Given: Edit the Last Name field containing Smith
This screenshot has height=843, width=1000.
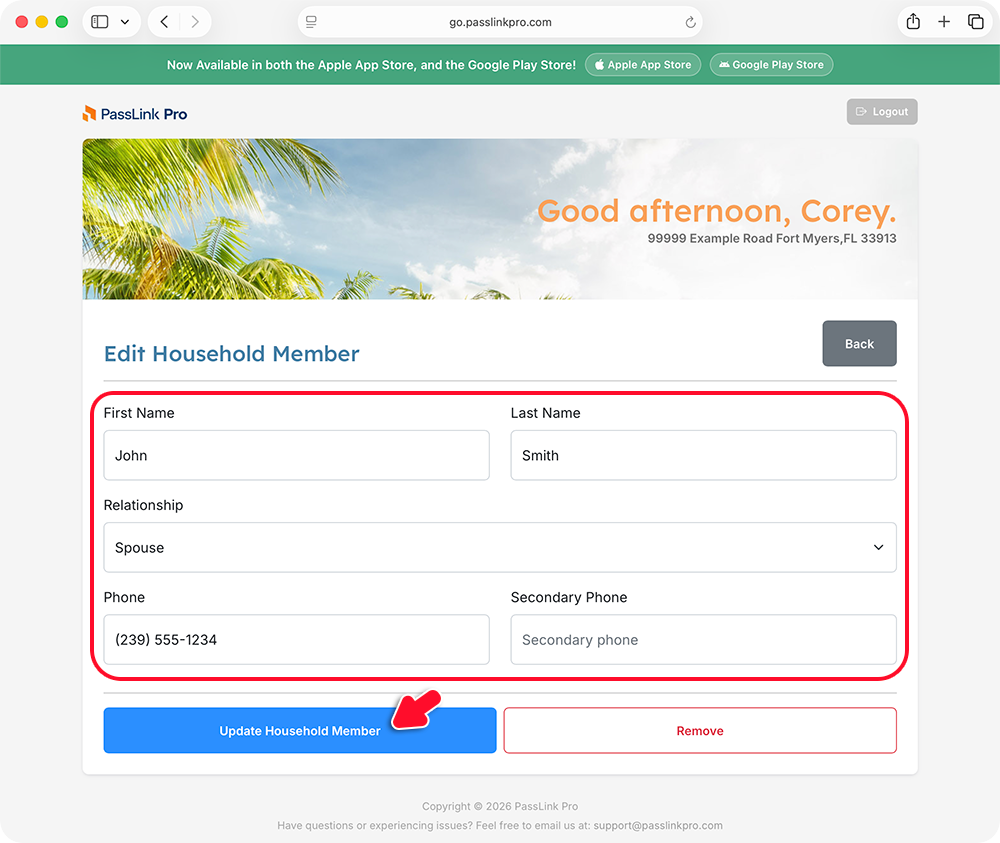Looking at the screenshot, I should [x=703, y=455].
